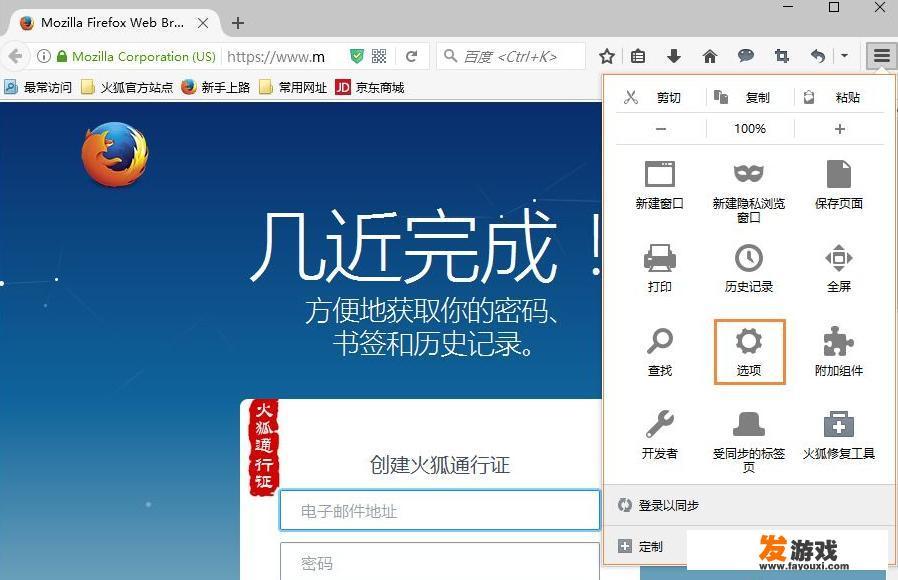Click 打印 print icon
Image resolution: width=898 pixels, height=580 pixels.
(660, 268)
